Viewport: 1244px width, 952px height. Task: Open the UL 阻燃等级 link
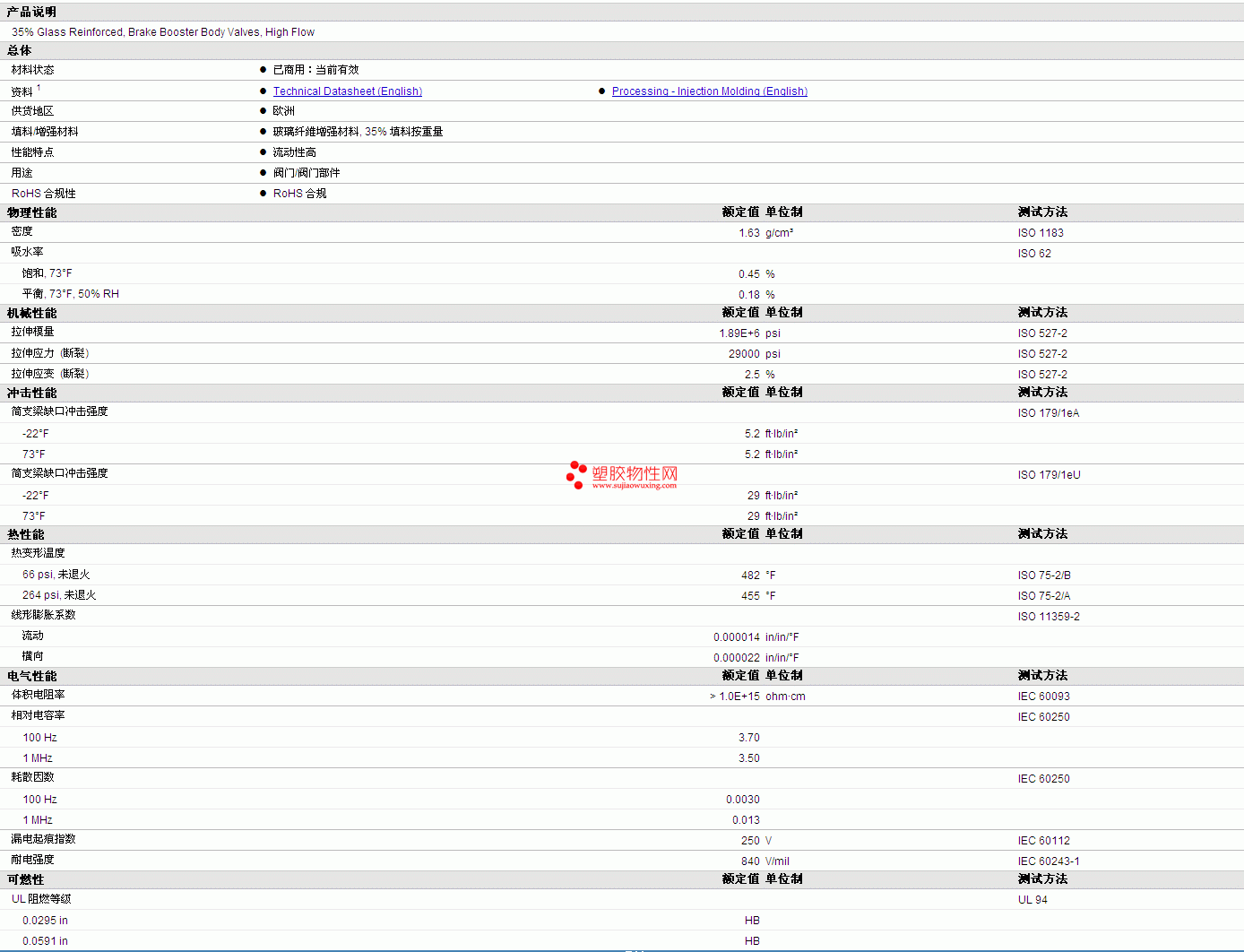tap(41, 899)
